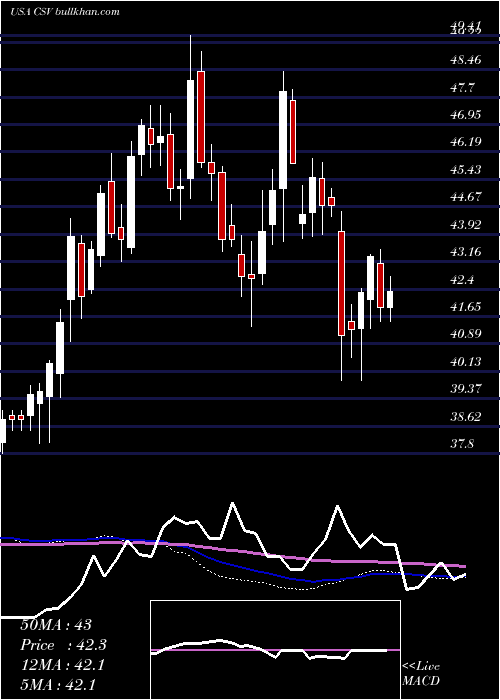500x700 pixels.
Task: Click the 39.37 price axis label
Action: pos(466,389)
